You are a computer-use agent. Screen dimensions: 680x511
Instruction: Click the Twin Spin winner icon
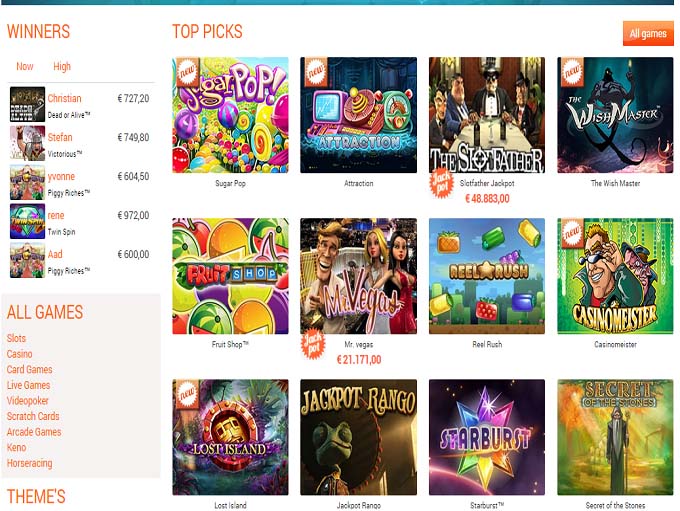click(x=27, y=221)
